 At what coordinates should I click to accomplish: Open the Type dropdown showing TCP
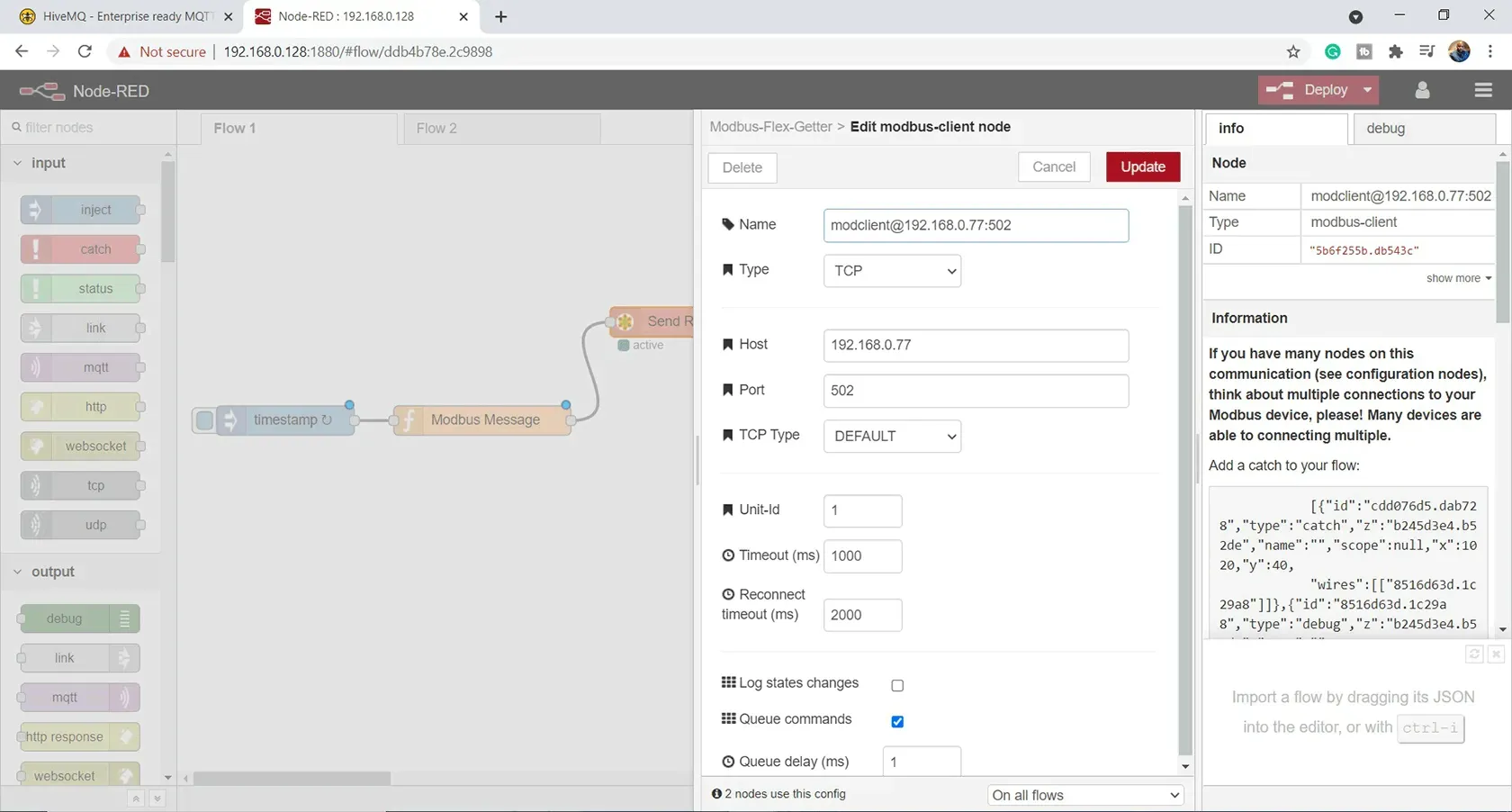[892, 271]
